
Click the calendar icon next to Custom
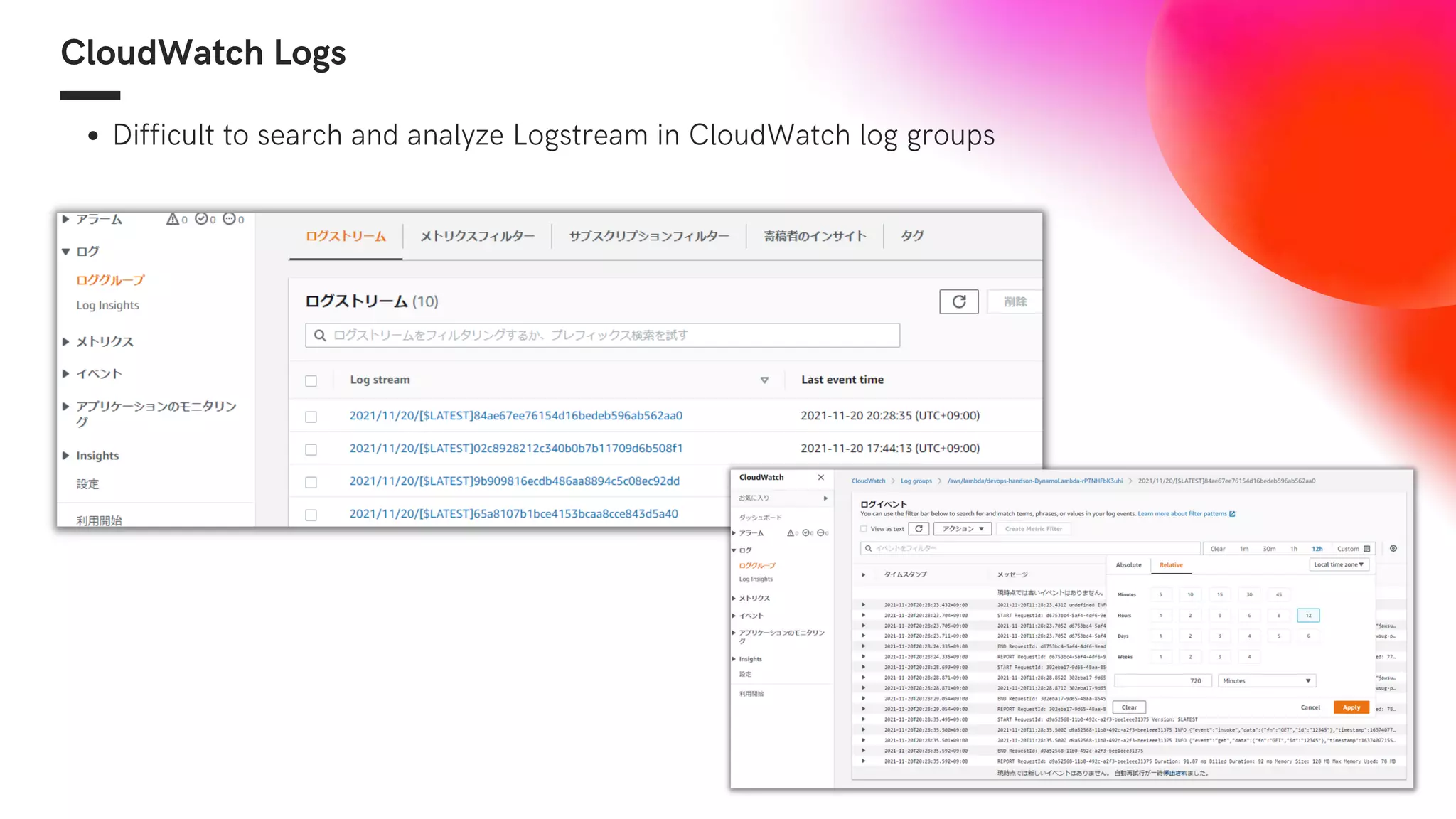(x=1367, y=549)
